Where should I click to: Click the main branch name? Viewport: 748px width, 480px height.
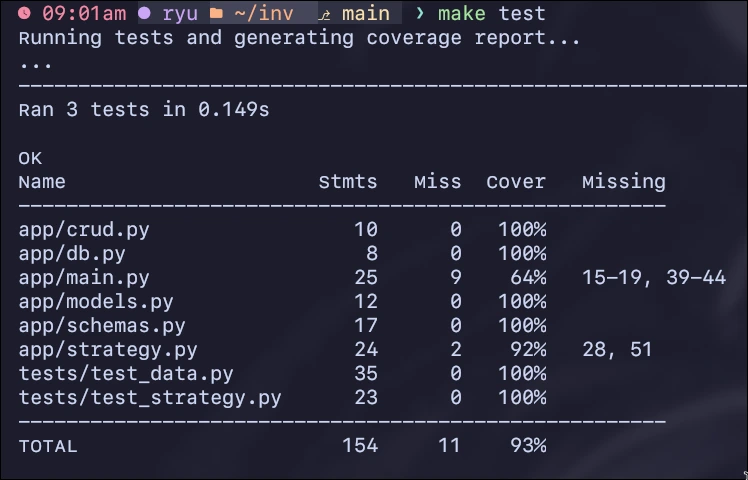point(366,13)
